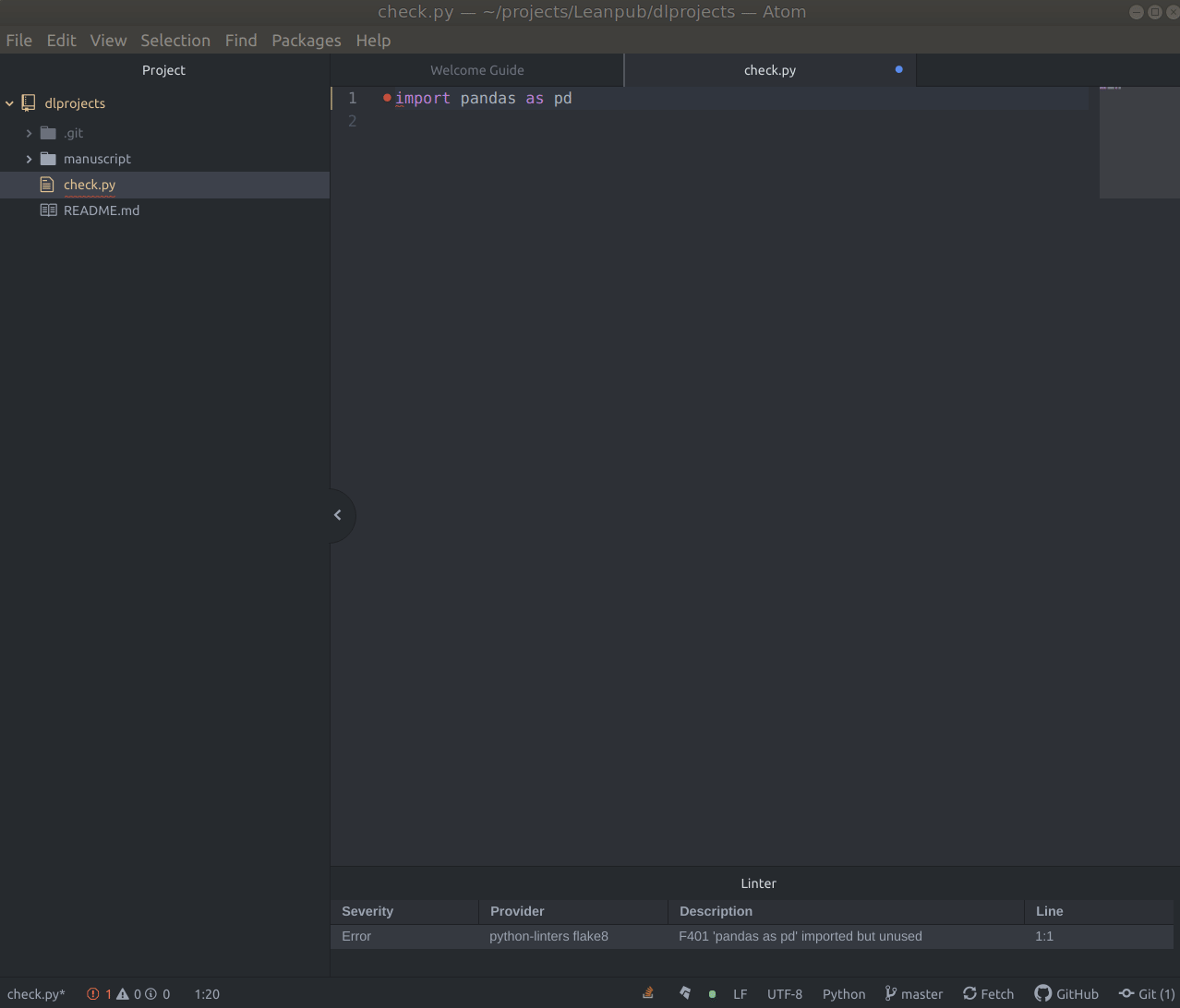This screenshot has width=1180, height=1008.
Task: Click the 1:20 cursor position indicator
Action: tap(207, 994)
